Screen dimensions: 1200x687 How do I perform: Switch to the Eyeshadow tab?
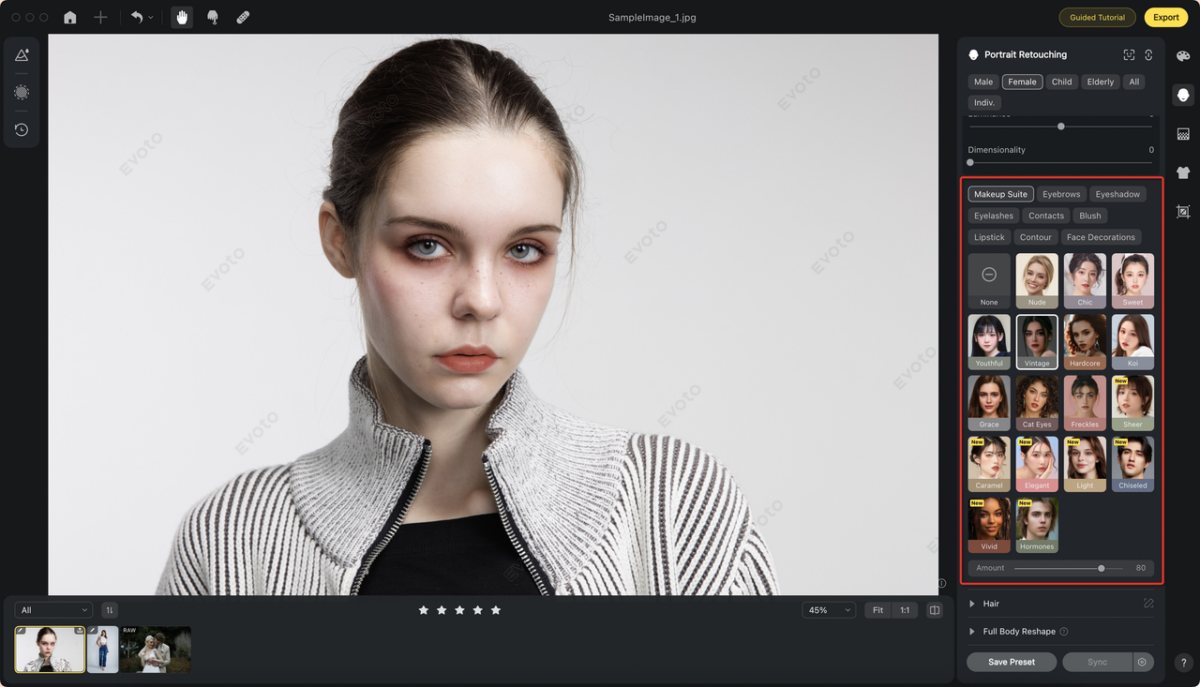[x=1117, y=194]
